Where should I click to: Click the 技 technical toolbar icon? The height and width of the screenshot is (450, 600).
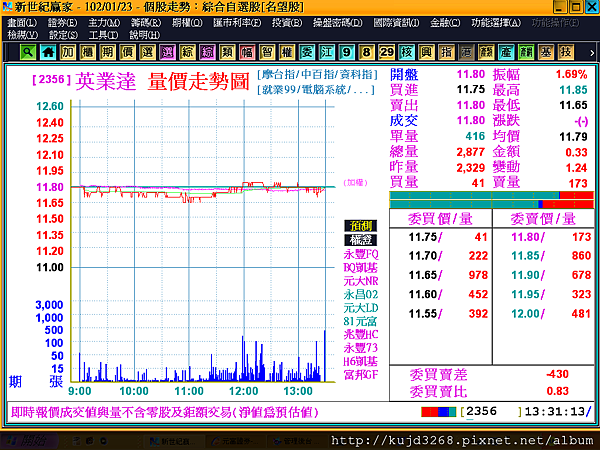click(x=565, y=52)
